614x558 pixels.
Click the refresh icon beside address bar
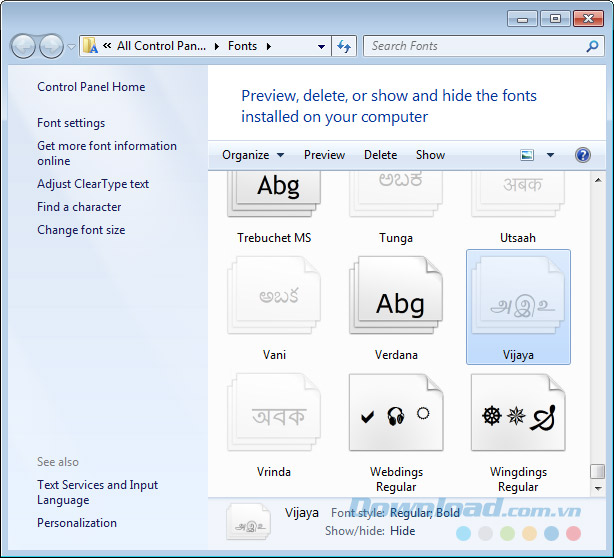click(345, 46)
